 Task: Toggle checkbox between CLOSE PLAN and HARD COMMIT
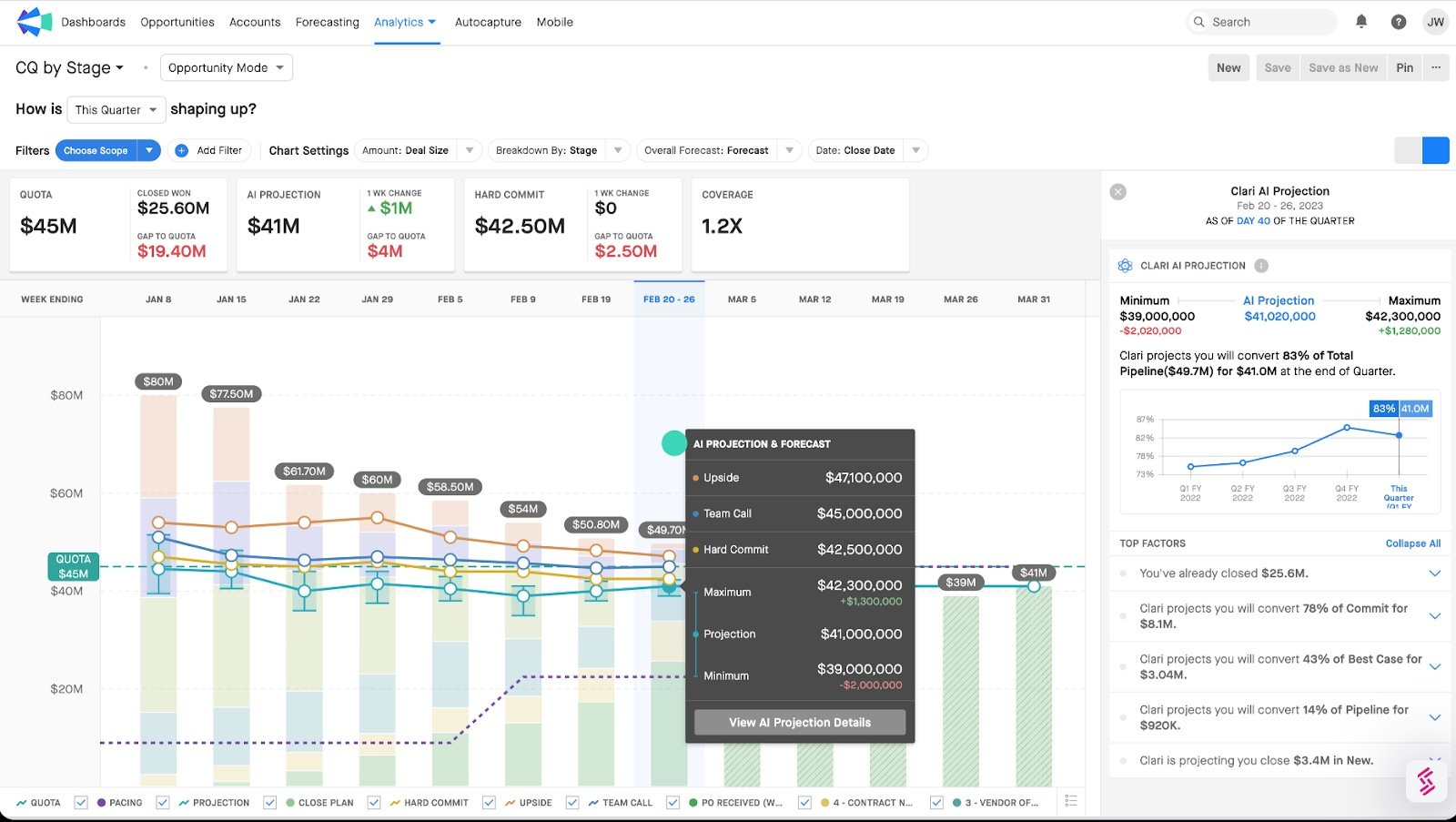(374, 802)
